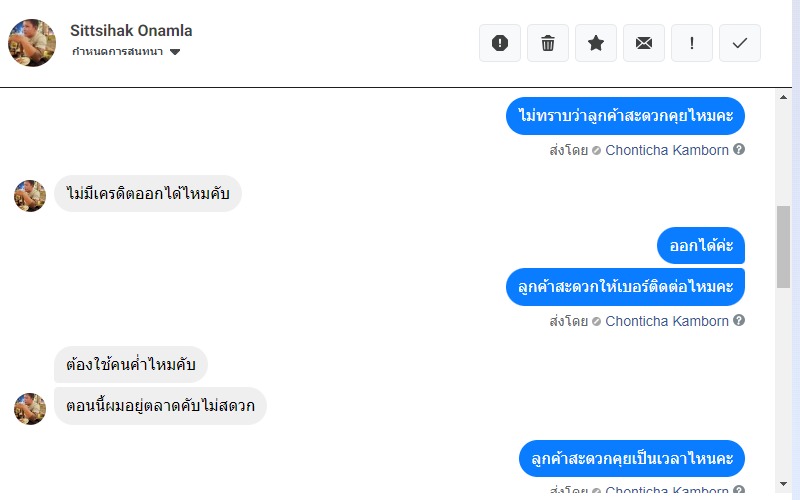Click the ลูกค้าสะดวกคุยเป็นเวลาไหนคะ message bubble
800x500 pixels.
tap(632, 459)
